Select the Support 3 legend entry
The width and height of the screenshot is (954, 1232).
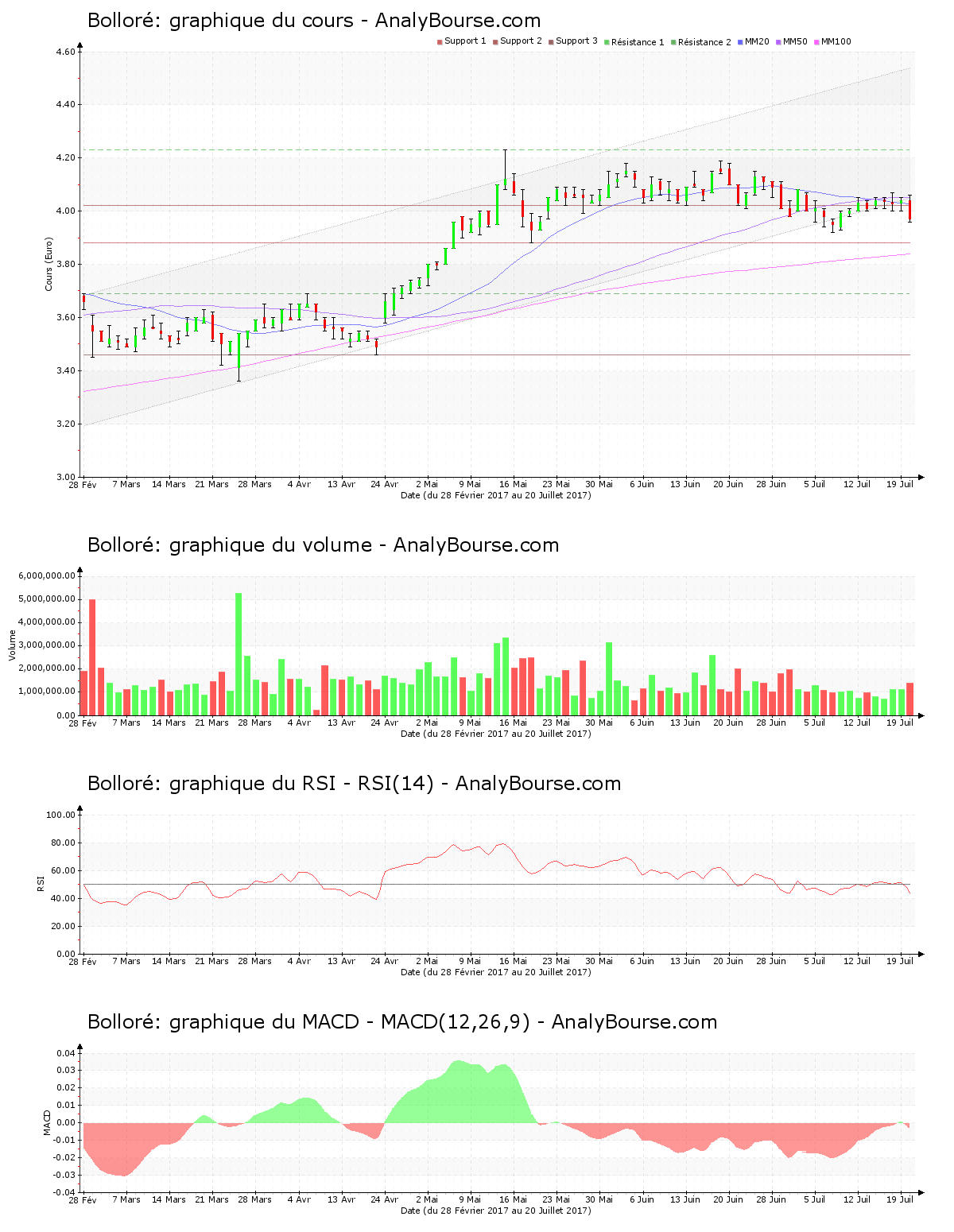(x=573, y=41)
